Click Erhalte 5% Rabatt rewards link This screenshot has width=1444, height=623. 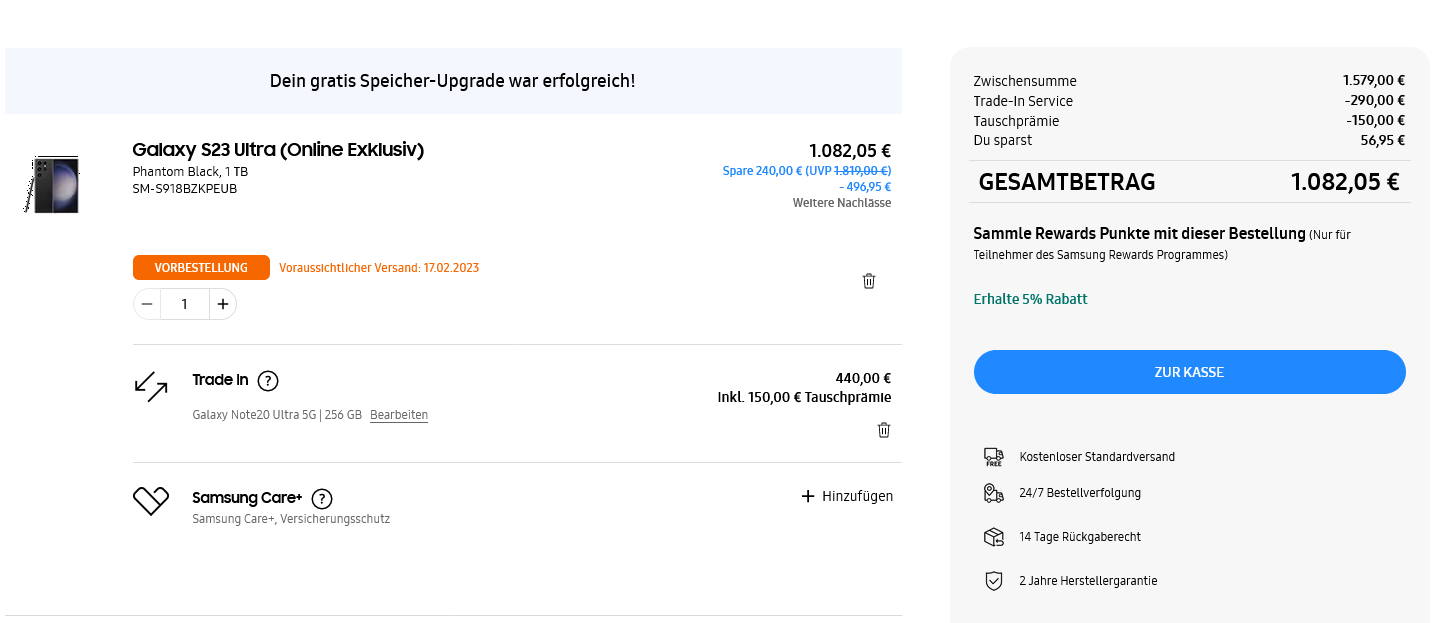[x=1030, y=299]
